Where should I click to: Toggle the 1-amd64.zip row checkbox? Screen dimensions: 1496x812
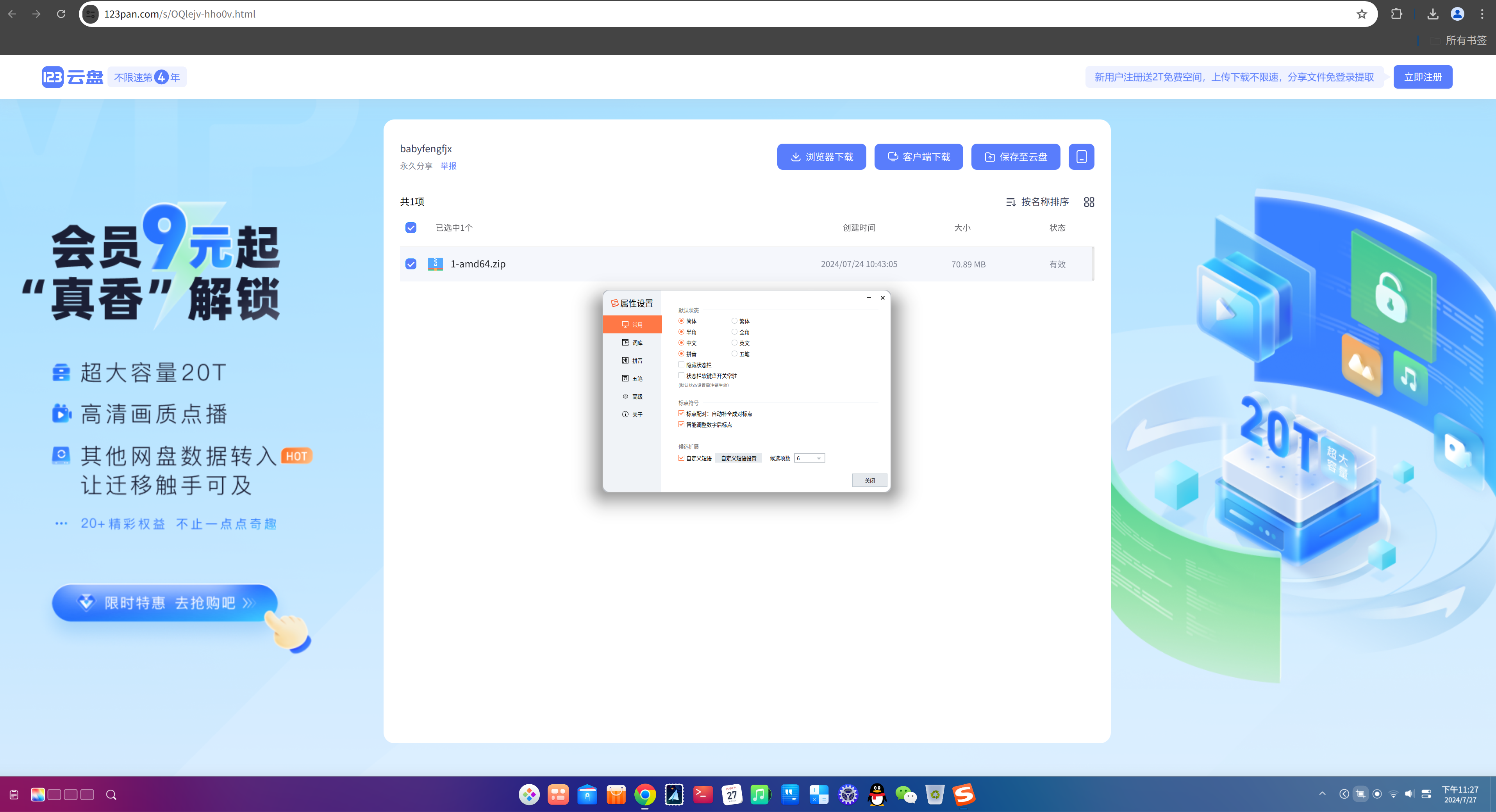pos(411,264)
